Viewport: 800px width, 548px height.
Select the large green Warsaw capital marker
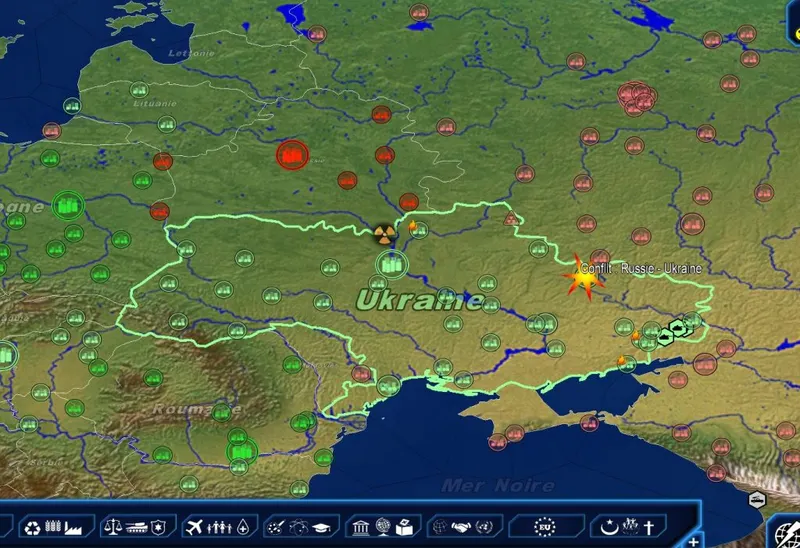click(x=68, y=206)
